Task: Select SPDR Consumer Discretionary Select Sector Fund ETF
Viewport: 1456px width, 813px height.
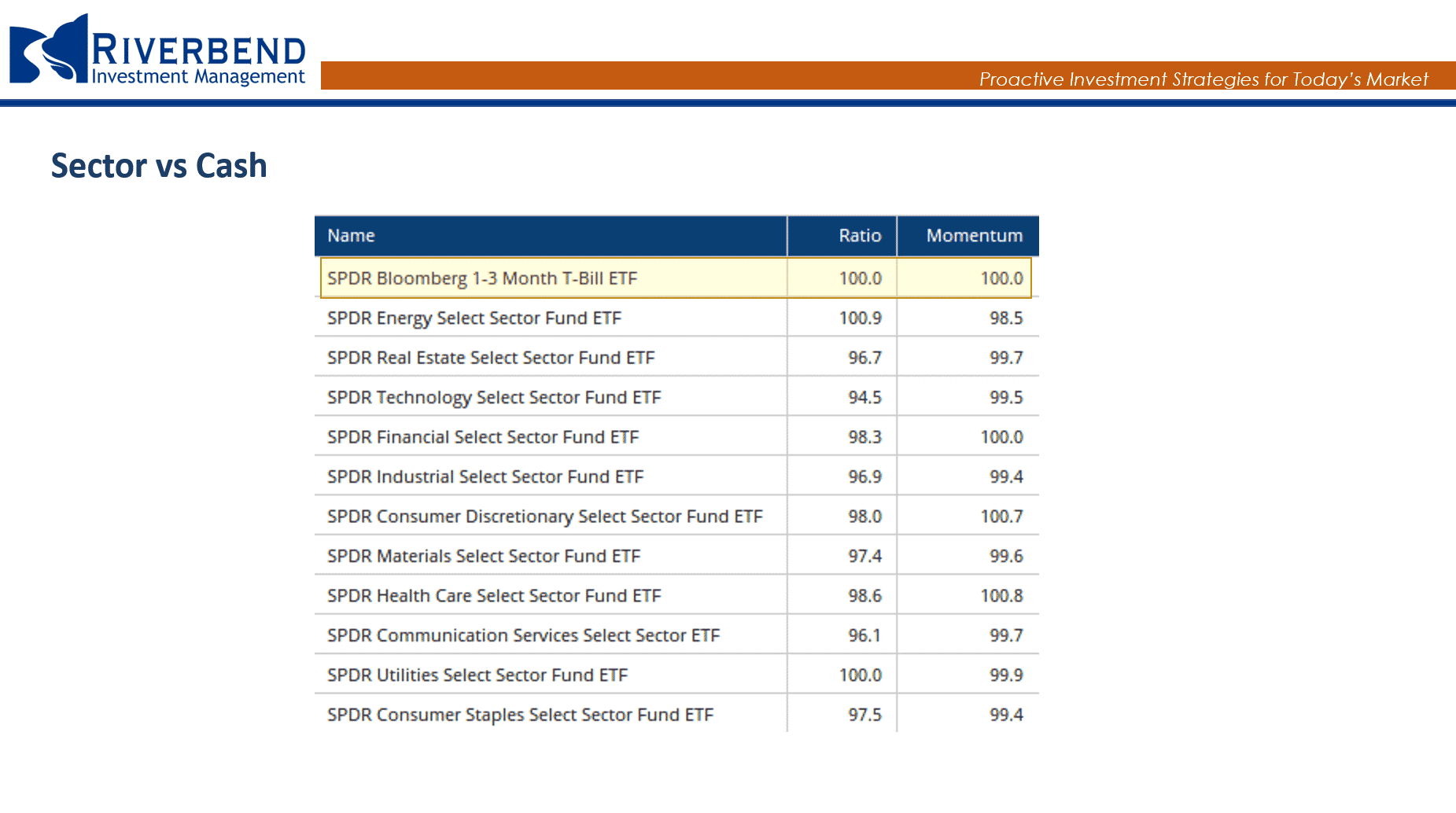Action: [x=545, y=517]
